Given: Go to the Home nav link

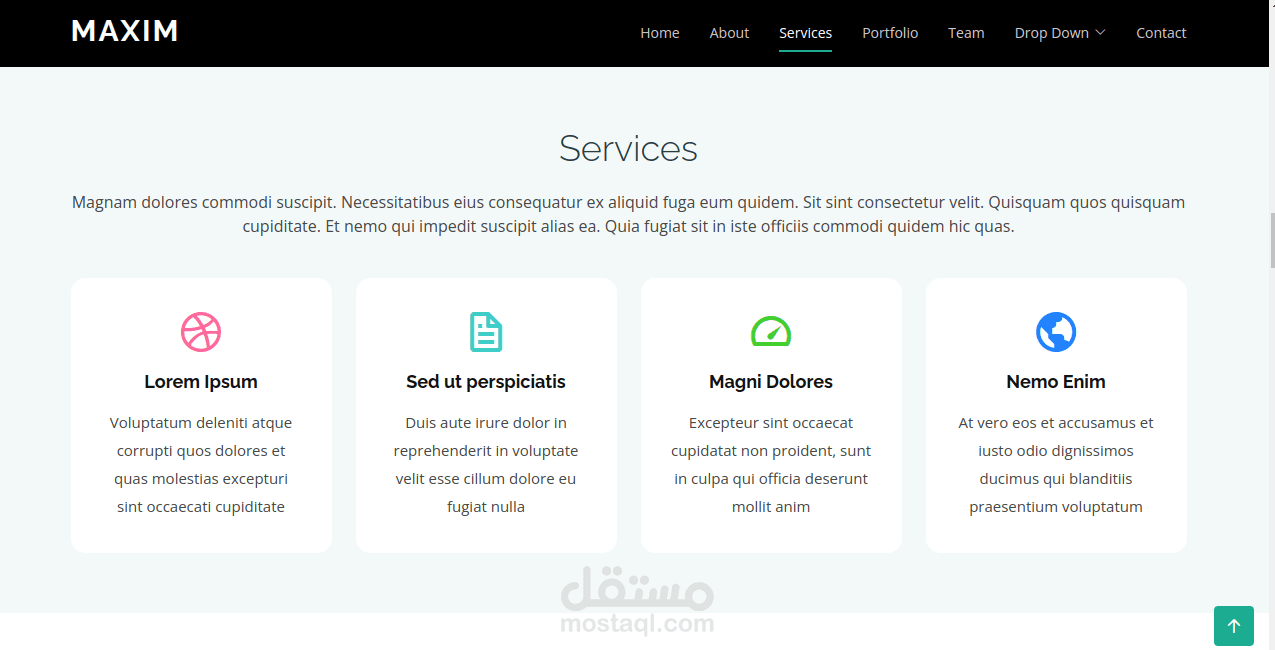Looking at the screenshot, I should tap(660, 33).
